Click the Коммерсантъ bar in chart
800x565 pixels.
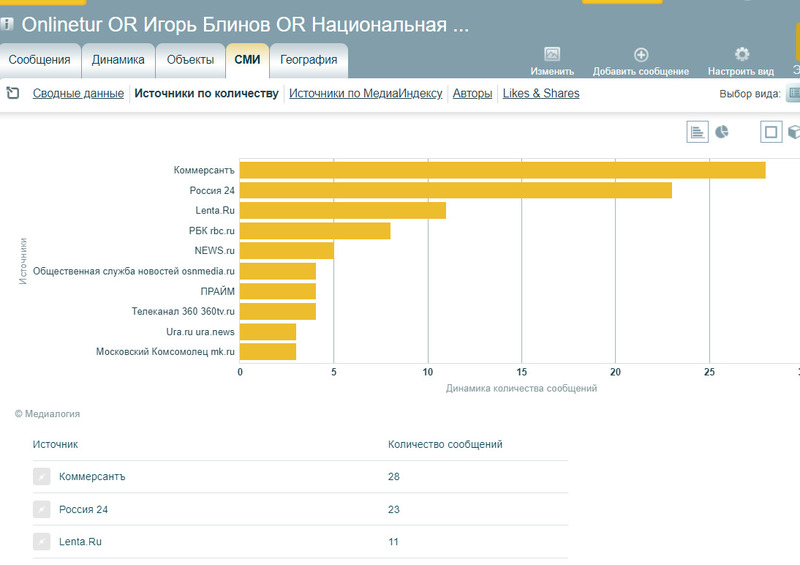(503, 170)
